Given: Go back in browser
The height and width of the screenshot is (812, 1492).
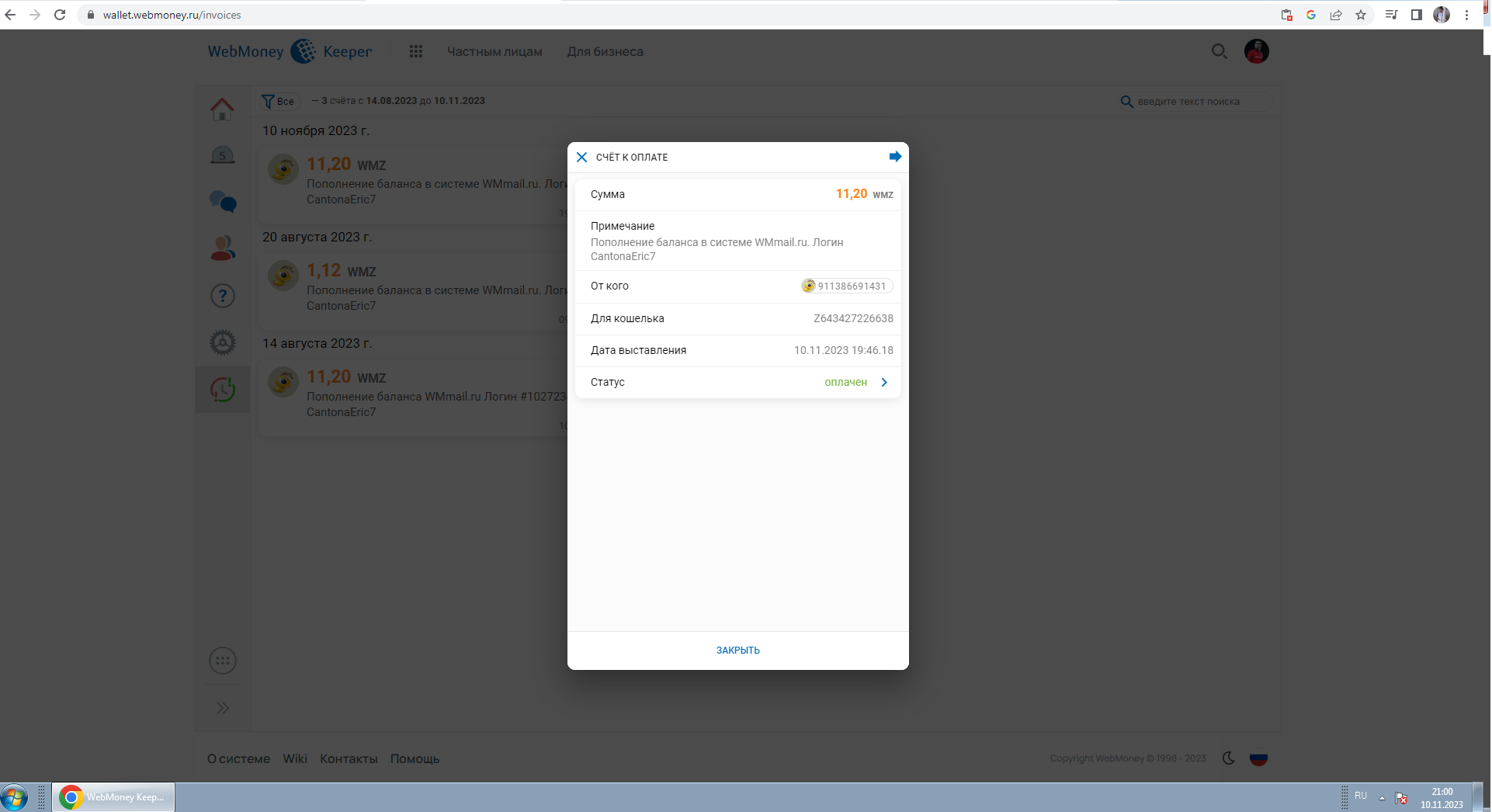Looking at the screenshot, I should click(11, 15).
